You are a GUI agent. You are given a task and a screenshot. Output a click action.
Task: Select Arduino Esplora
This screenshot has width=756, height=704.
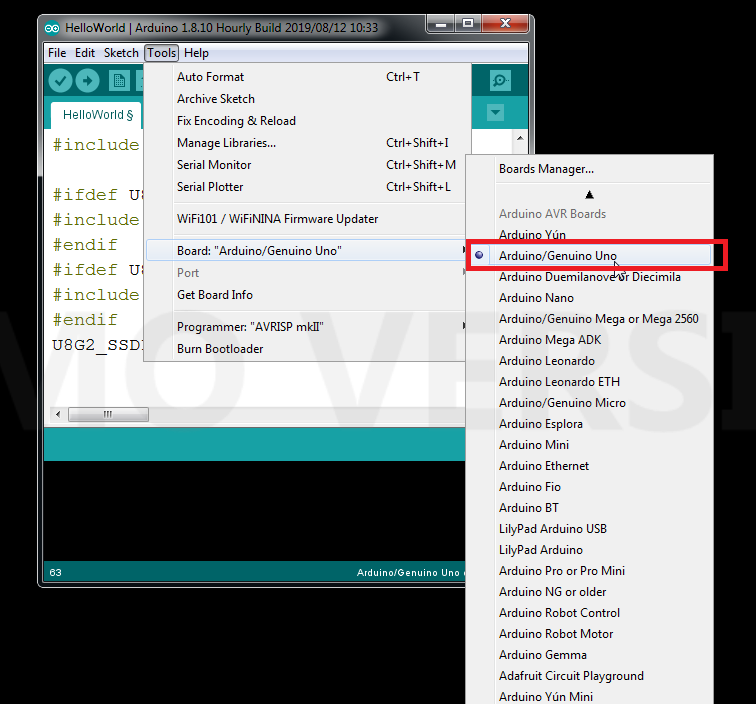click(x=589, y=424)
